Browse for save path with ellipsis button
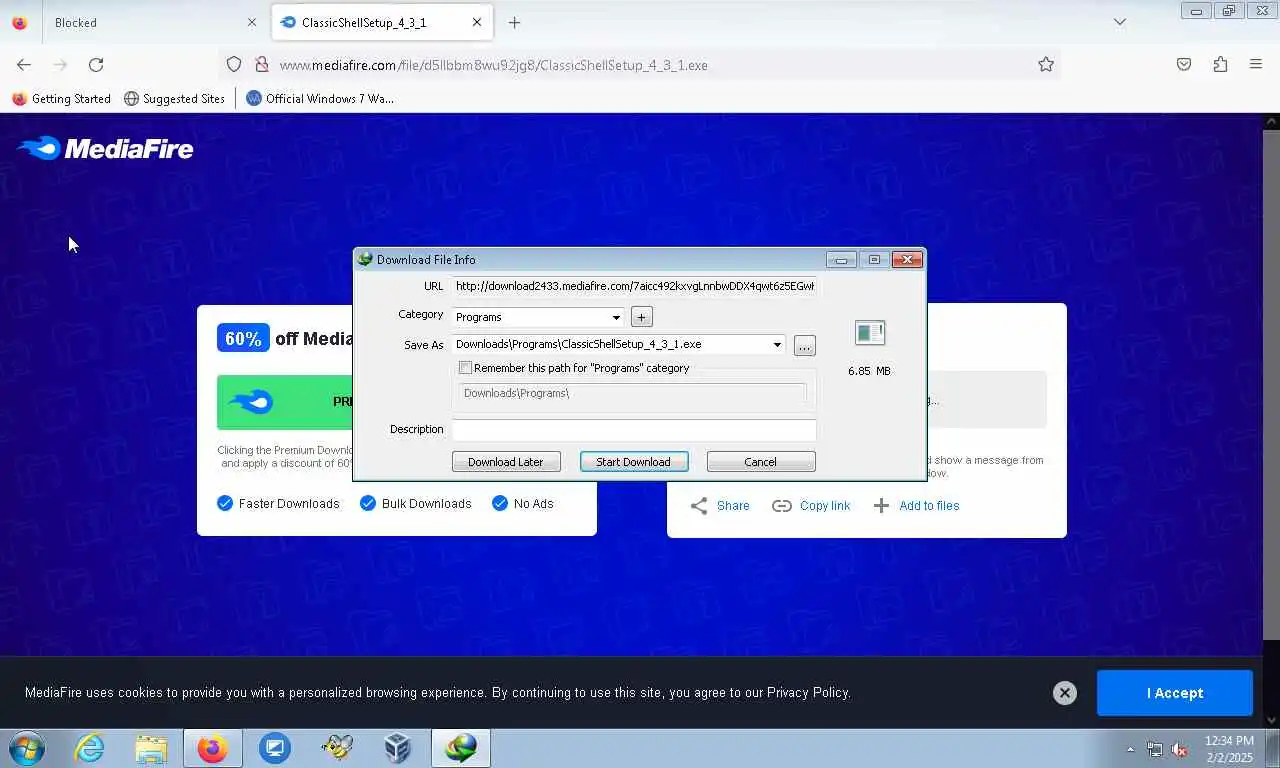This screenshot has height=768, width=1280. coord(805,346)
